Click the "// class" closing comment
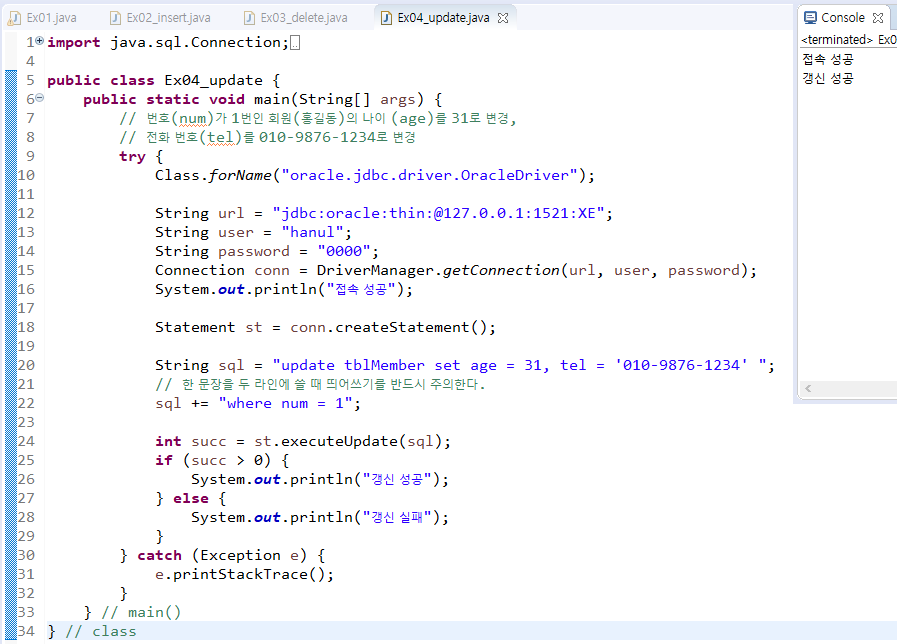Image resolution: width=897 pixels, height=644 pixels. (x=101, y=631)
